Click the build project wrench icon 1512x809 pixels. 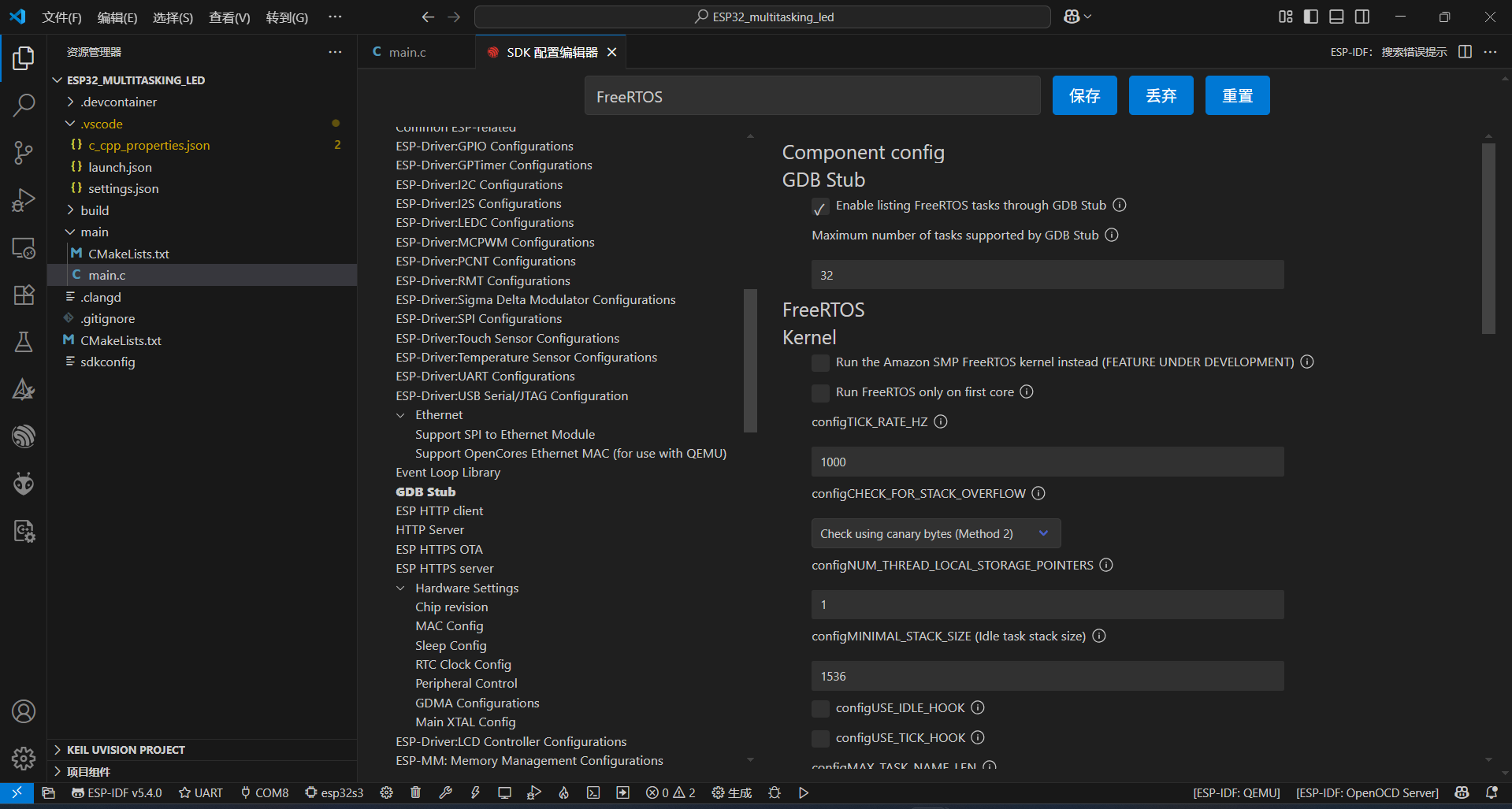(x=445, y=792)
